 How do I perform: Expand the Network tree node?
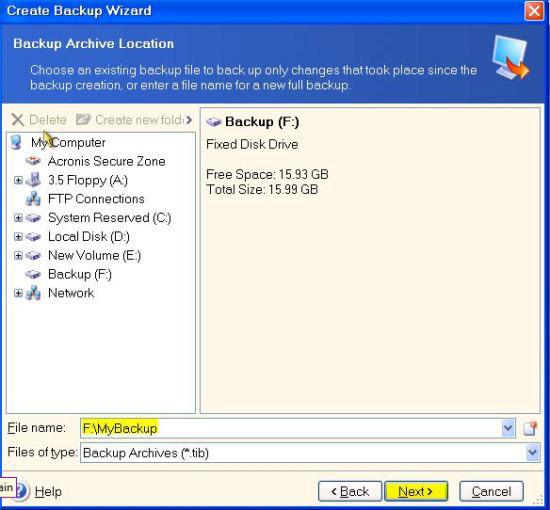coord(18,293)
